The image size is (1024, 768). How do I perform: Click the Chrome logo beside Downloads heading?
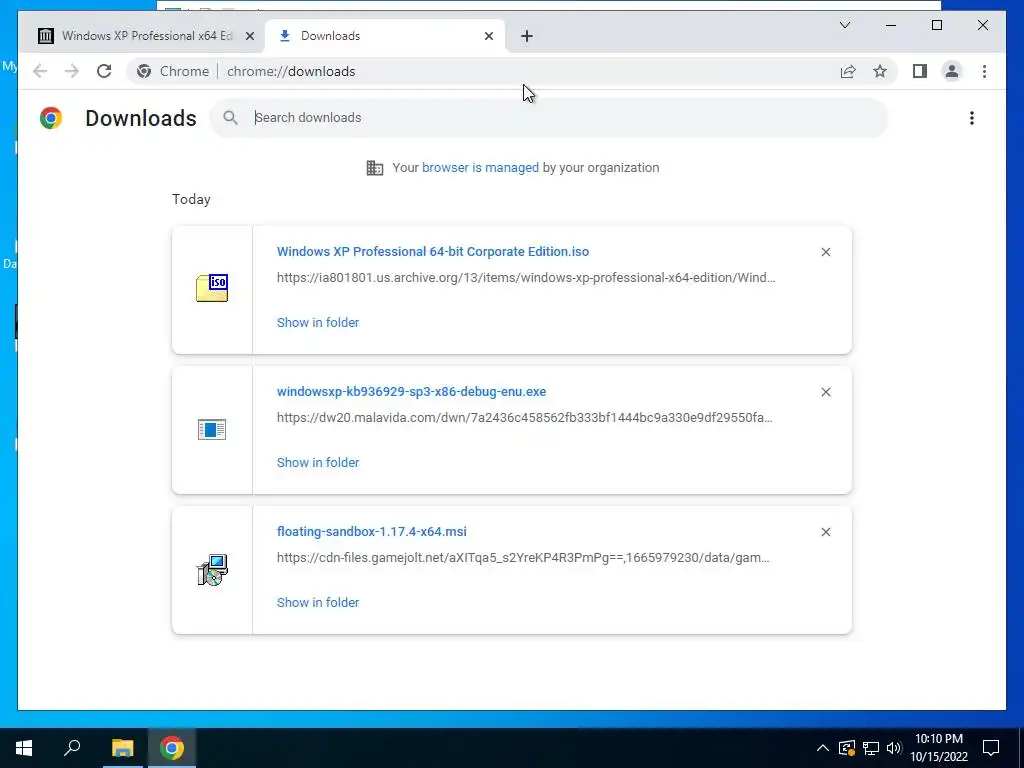[51, 118]
